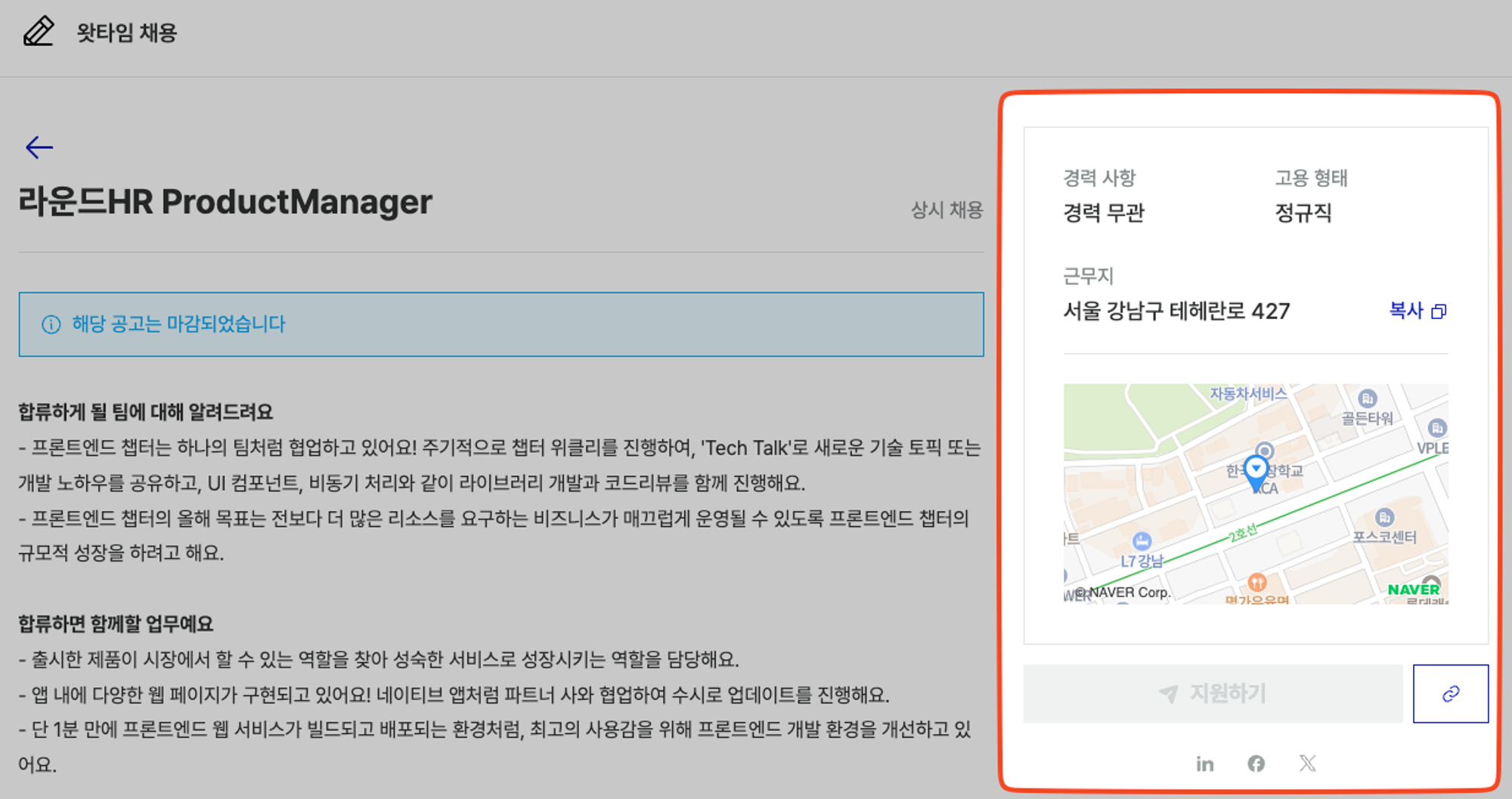
Task: Click the blue location pin on the map
Action: (x=1256, y=473)
